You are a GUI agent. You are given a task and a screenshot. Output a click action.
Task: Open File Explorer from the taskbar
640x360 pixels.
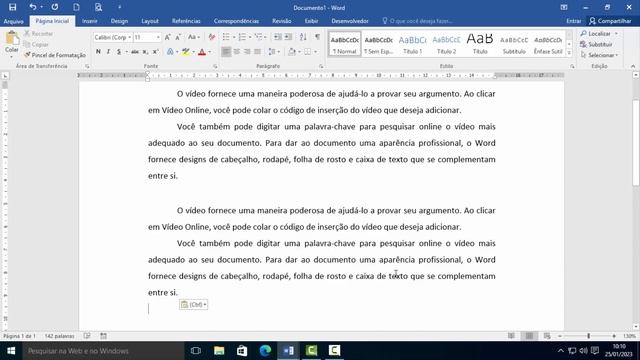219,351
